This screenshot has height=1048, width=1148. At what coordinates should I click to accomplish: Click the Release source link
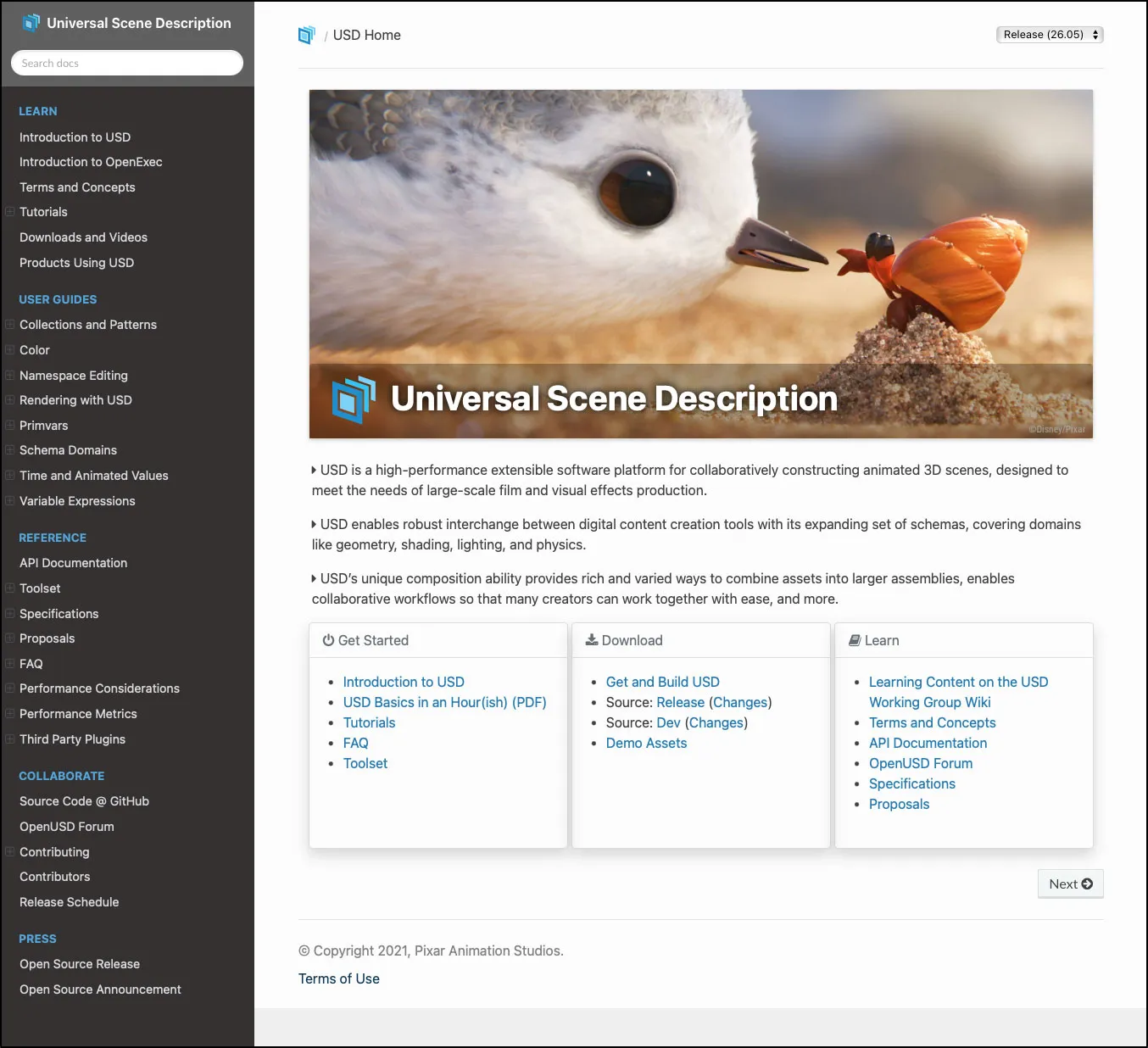[x=680, y=702]
